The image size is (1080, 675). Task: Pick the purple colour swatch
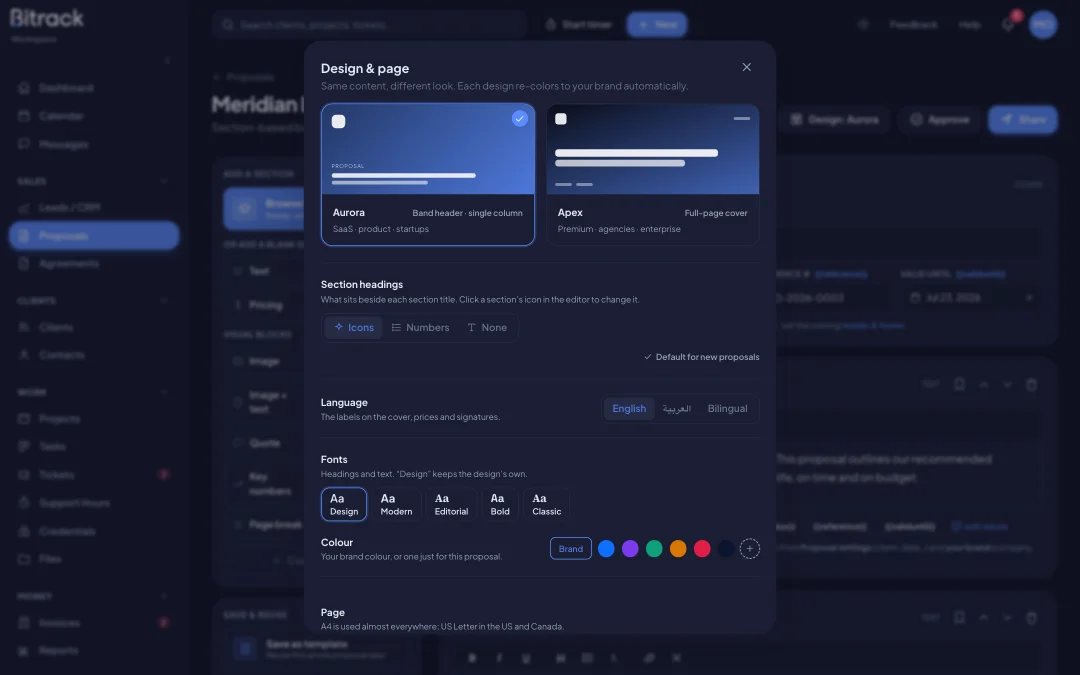click(630, 549)
